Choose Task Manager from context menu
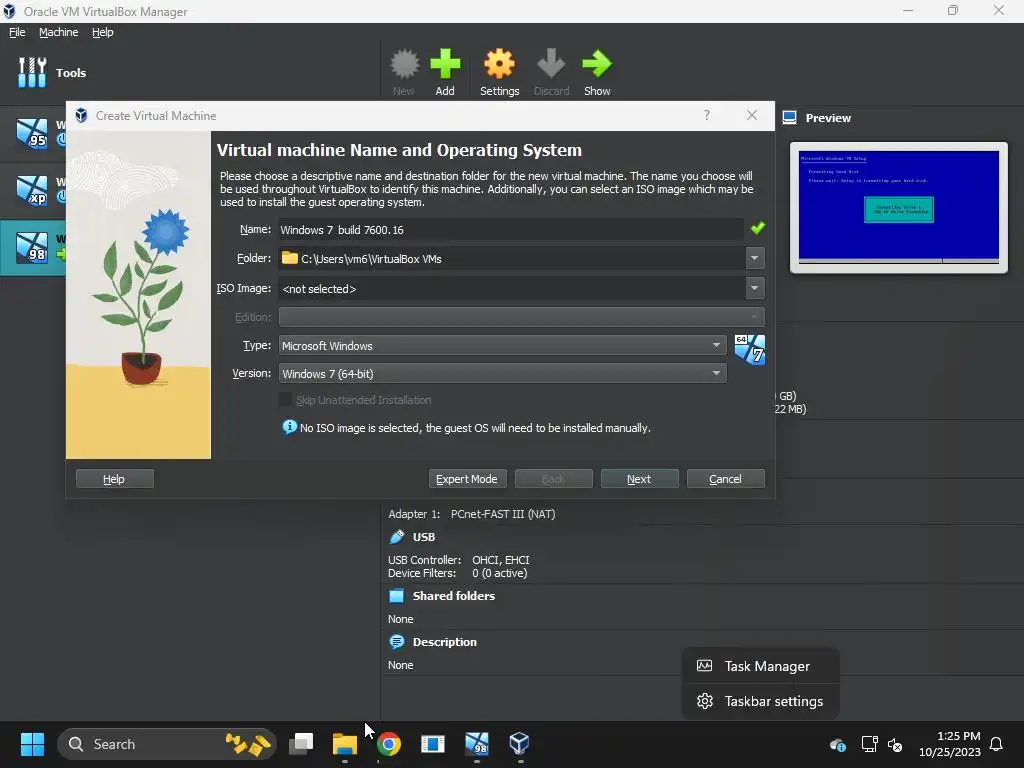 (x=760, y=666)
